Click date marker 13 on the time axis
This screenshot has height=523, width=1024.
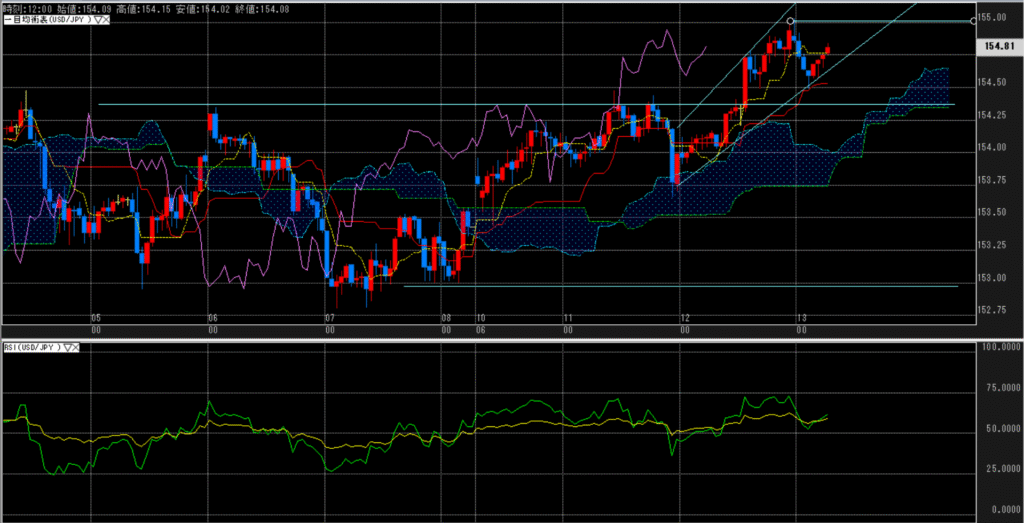coord(801,318)
